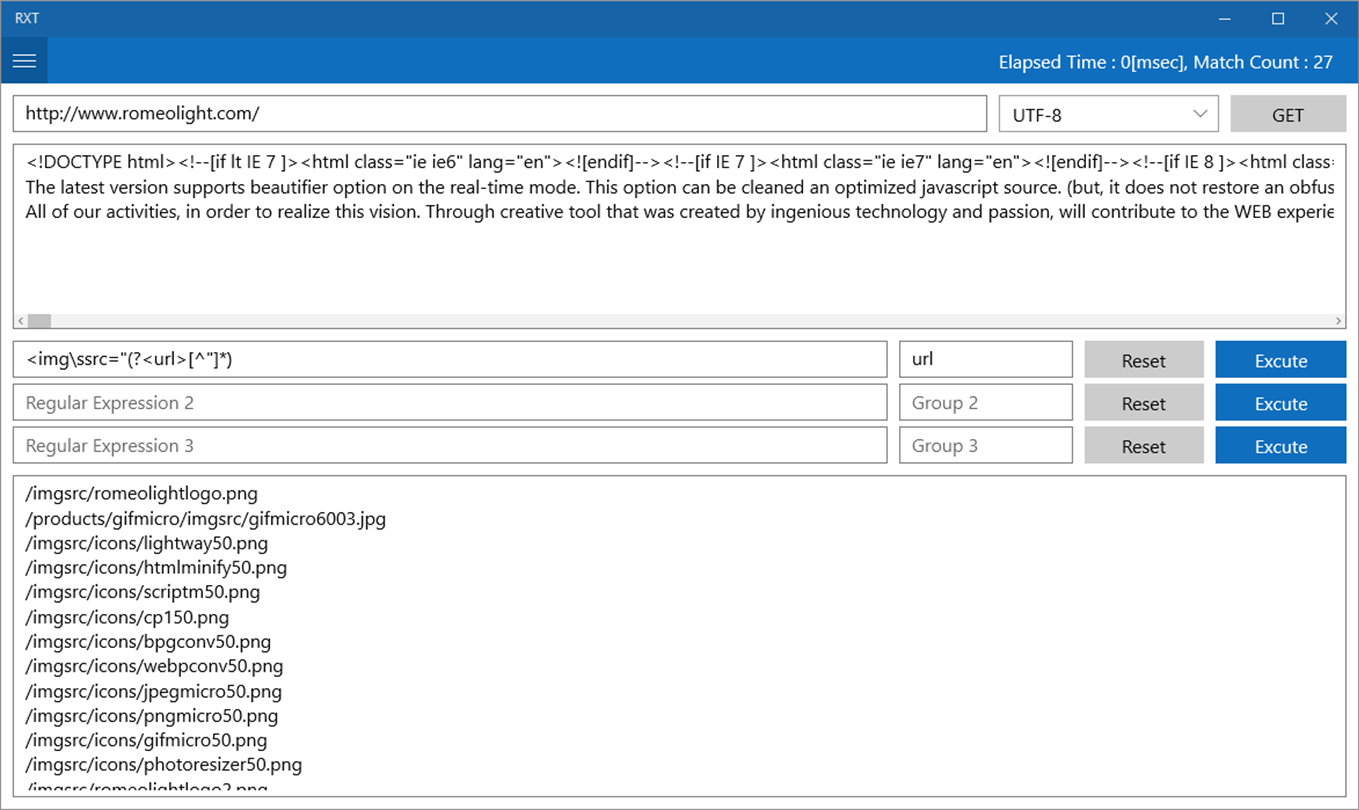Excute Regular Expression 2
The image size is (1359, 810).
pyautogui.click(x=1281, y=403)
